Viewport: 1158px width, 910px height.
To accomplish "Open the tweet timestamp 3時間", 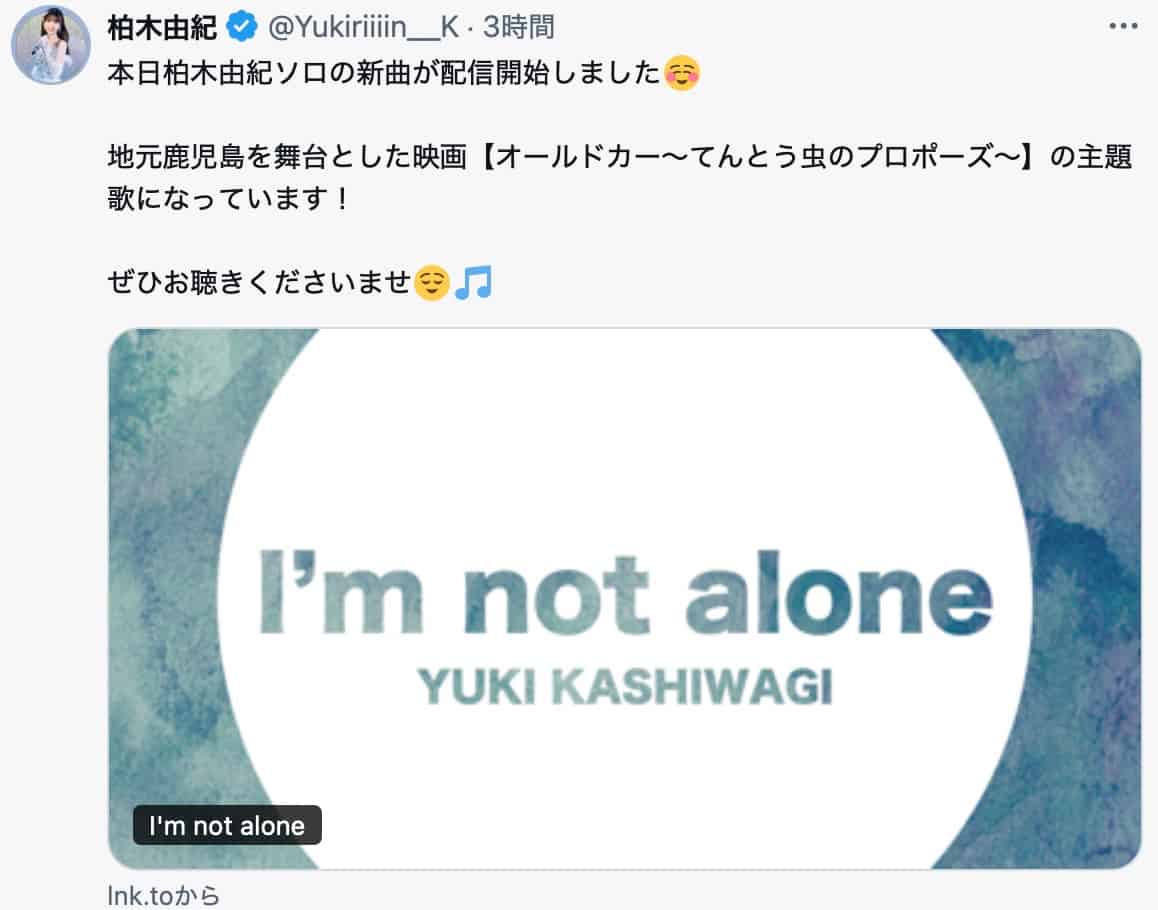I will pos(518,27).
